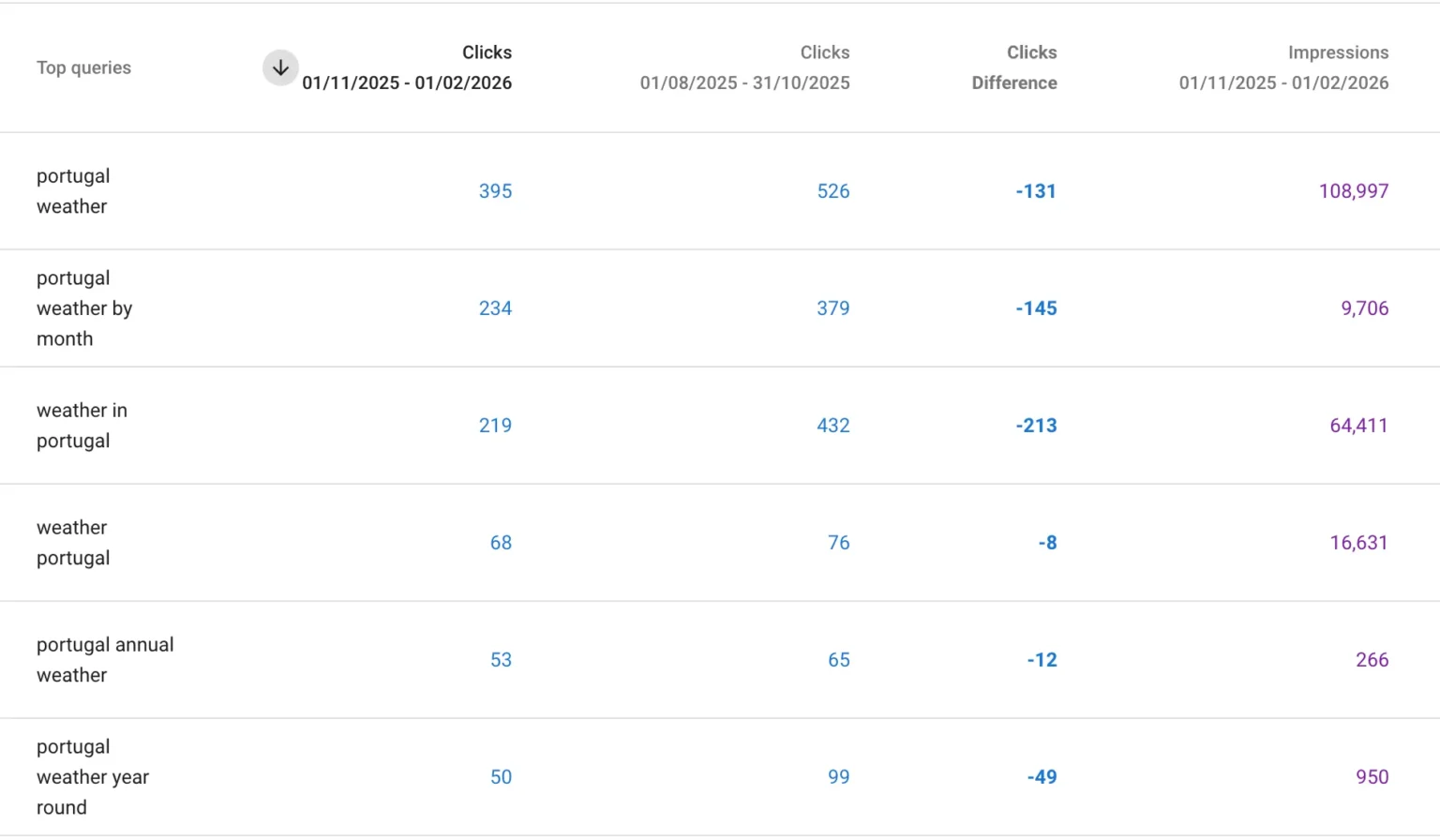Select the 'portugal annual weather' query
1440x840 pixels.
pos(105,659)
